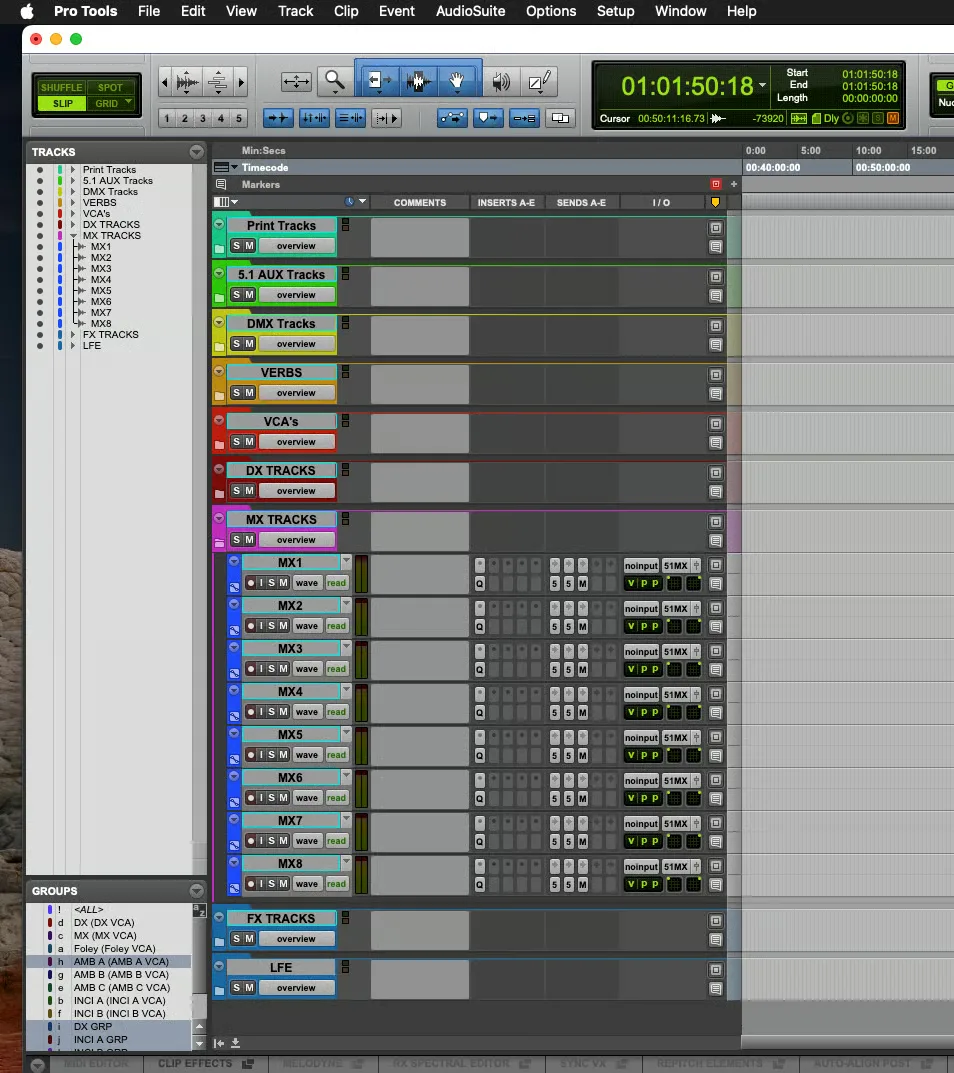Click MX1 track freeze icon
Viewport: 954px width, 1073px height.
234,587
